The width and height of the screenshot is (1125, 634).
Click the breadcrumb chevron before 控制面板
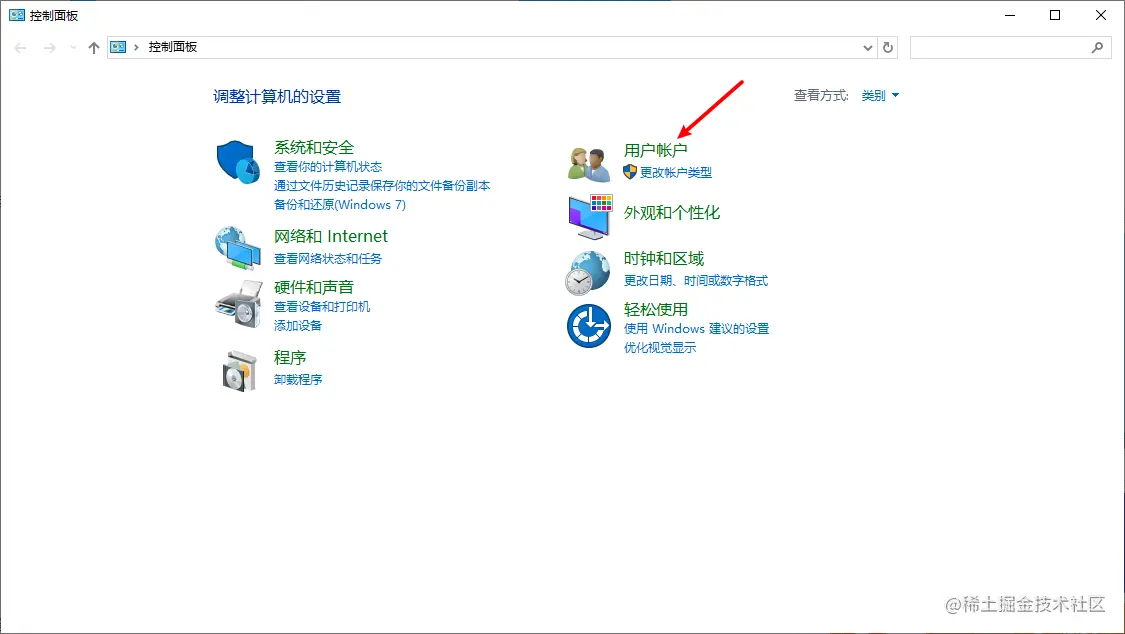click(x=136, y=47)
